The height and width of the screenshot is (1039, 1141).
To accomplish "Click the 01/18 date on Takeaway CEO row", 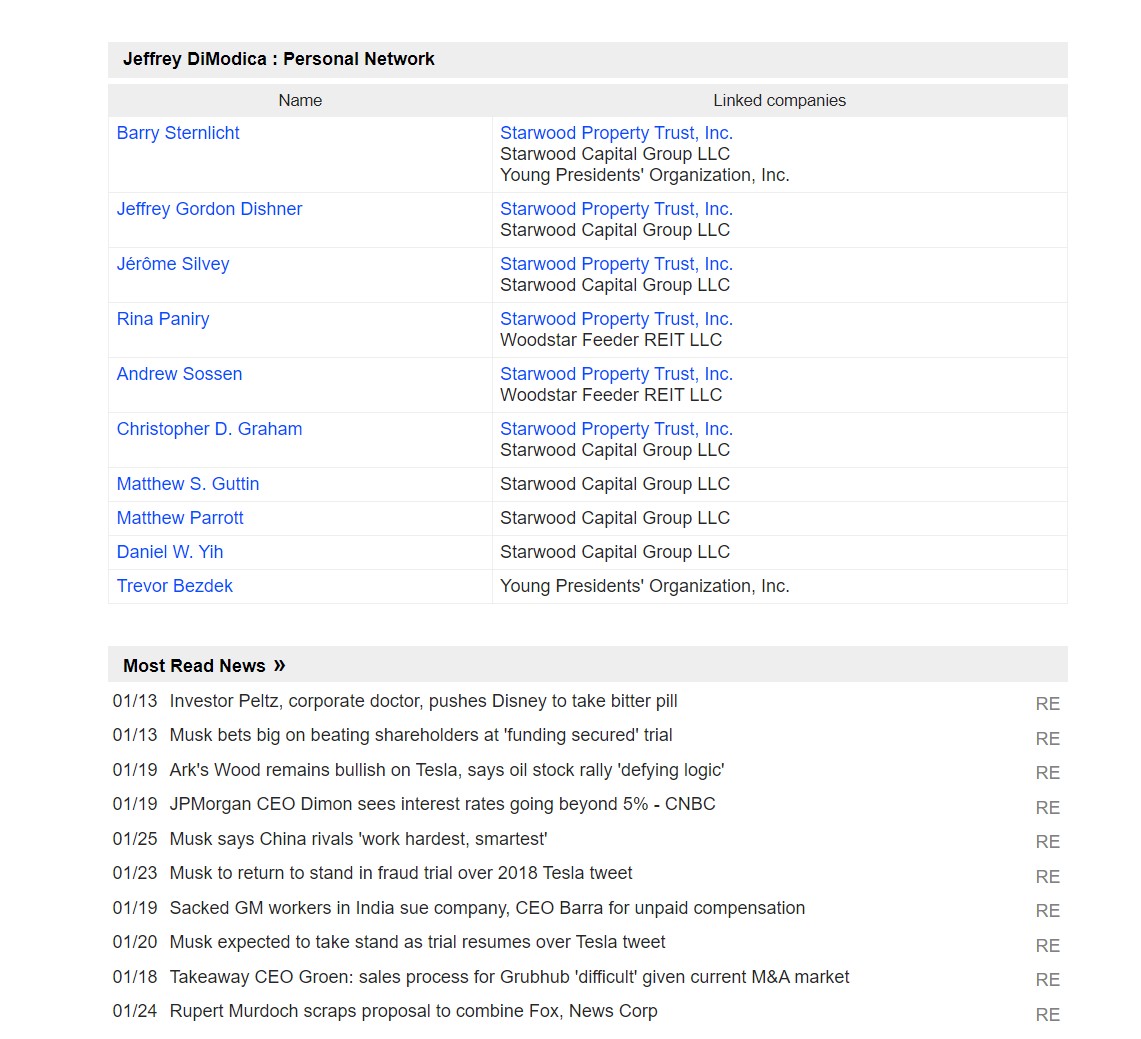I will (135, 977).
